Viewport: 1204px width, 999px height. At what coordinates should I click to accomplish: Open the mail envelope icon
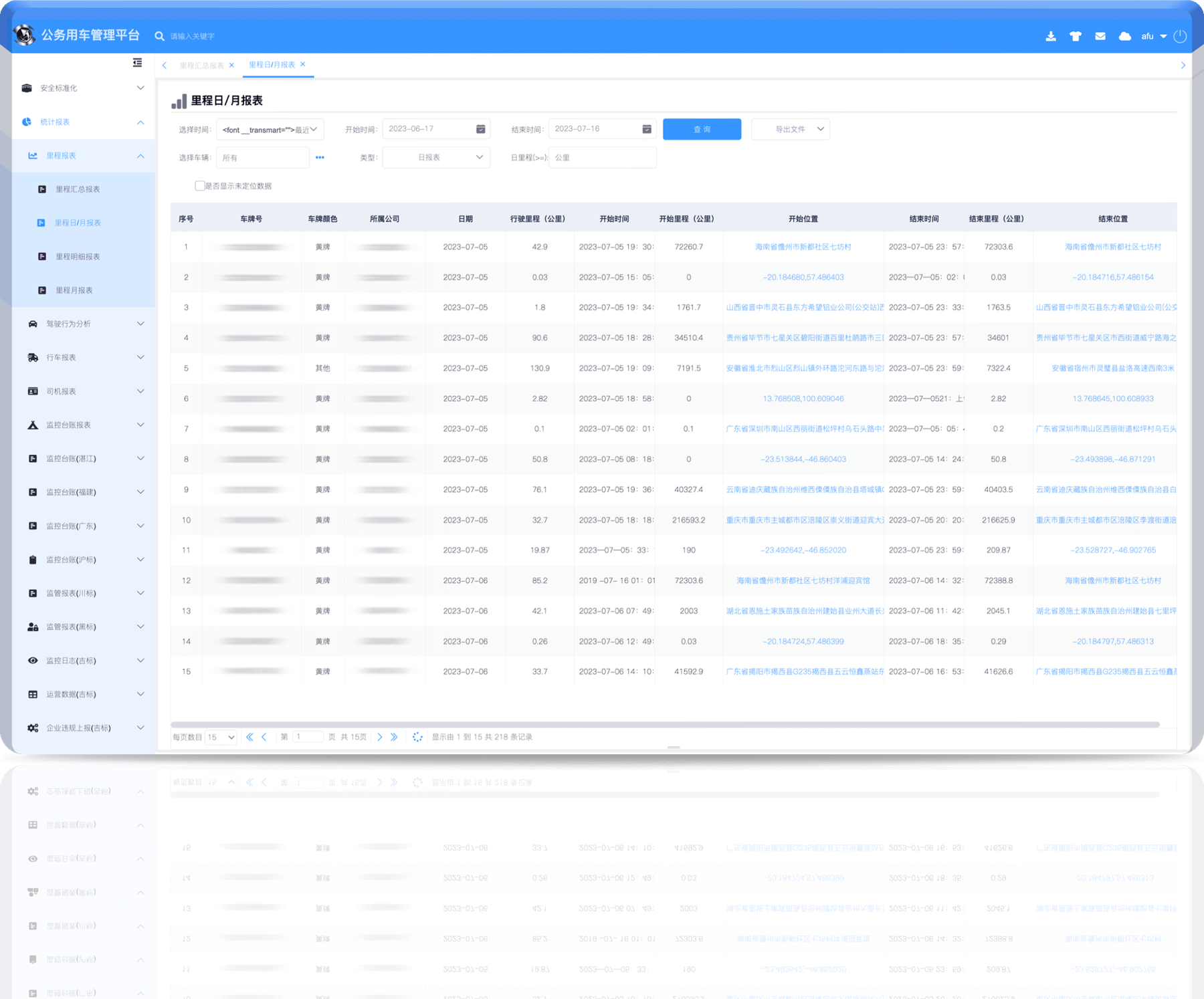click(1100, 36)
